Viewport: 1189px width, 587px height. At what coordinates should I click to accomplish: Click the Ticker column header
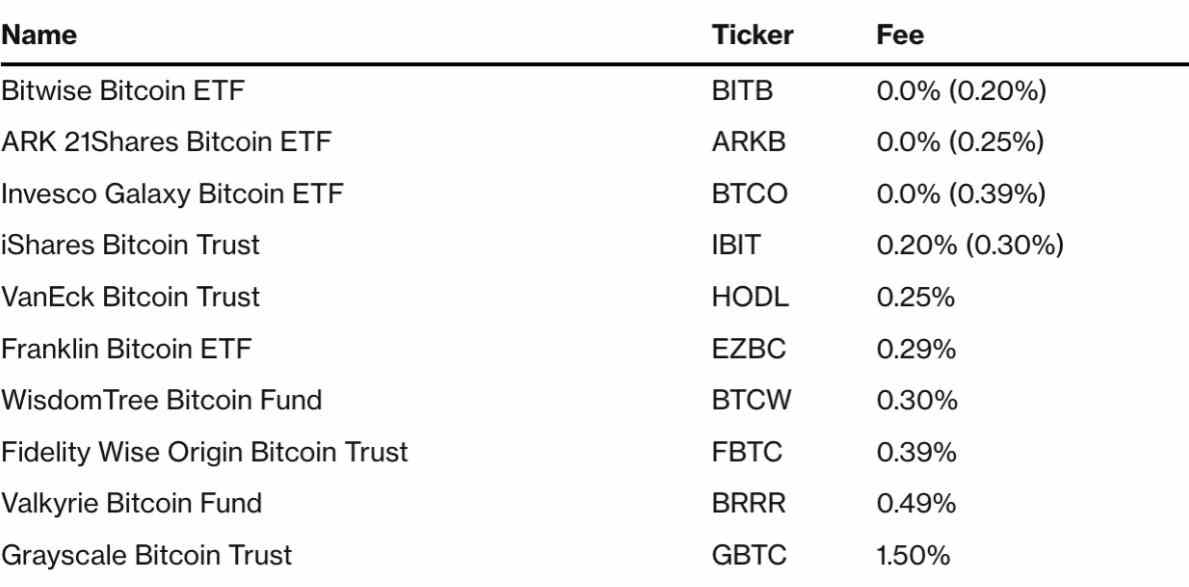click(752, 35)
